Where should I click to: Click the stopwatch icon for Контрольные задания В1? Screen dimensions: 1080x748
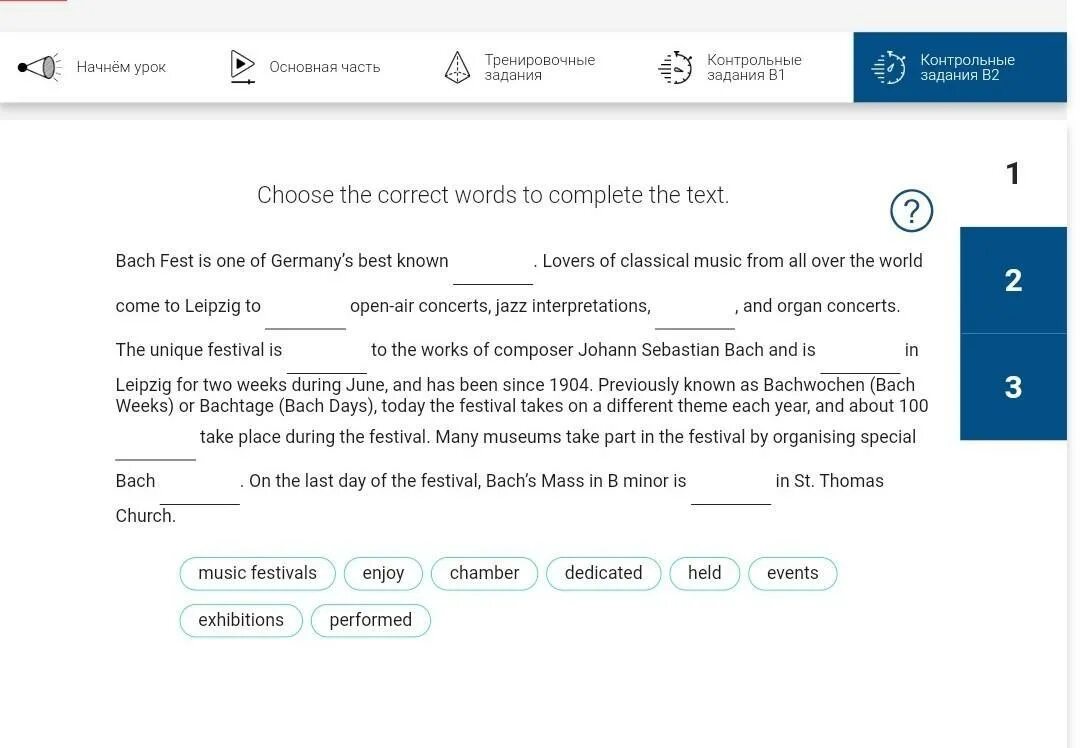point(675,67)
